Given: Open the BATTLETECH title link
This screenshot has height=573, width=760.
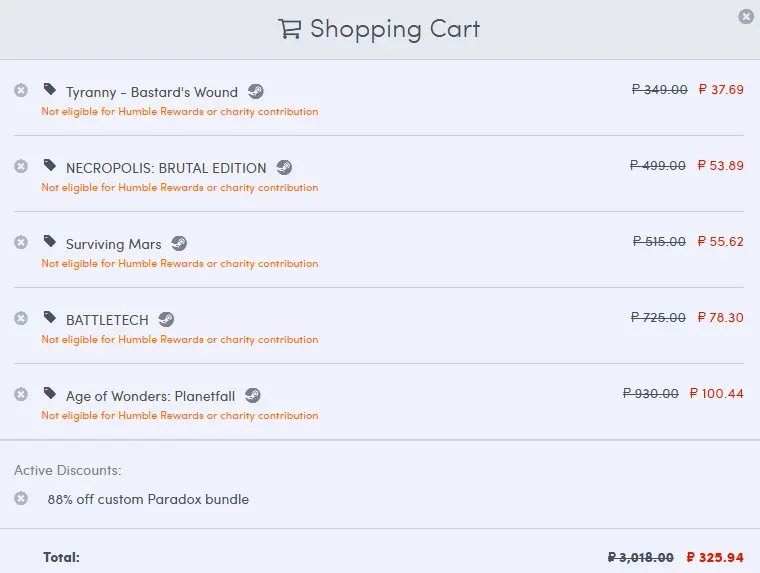Looking at the screenshot, I should point(107,320).
